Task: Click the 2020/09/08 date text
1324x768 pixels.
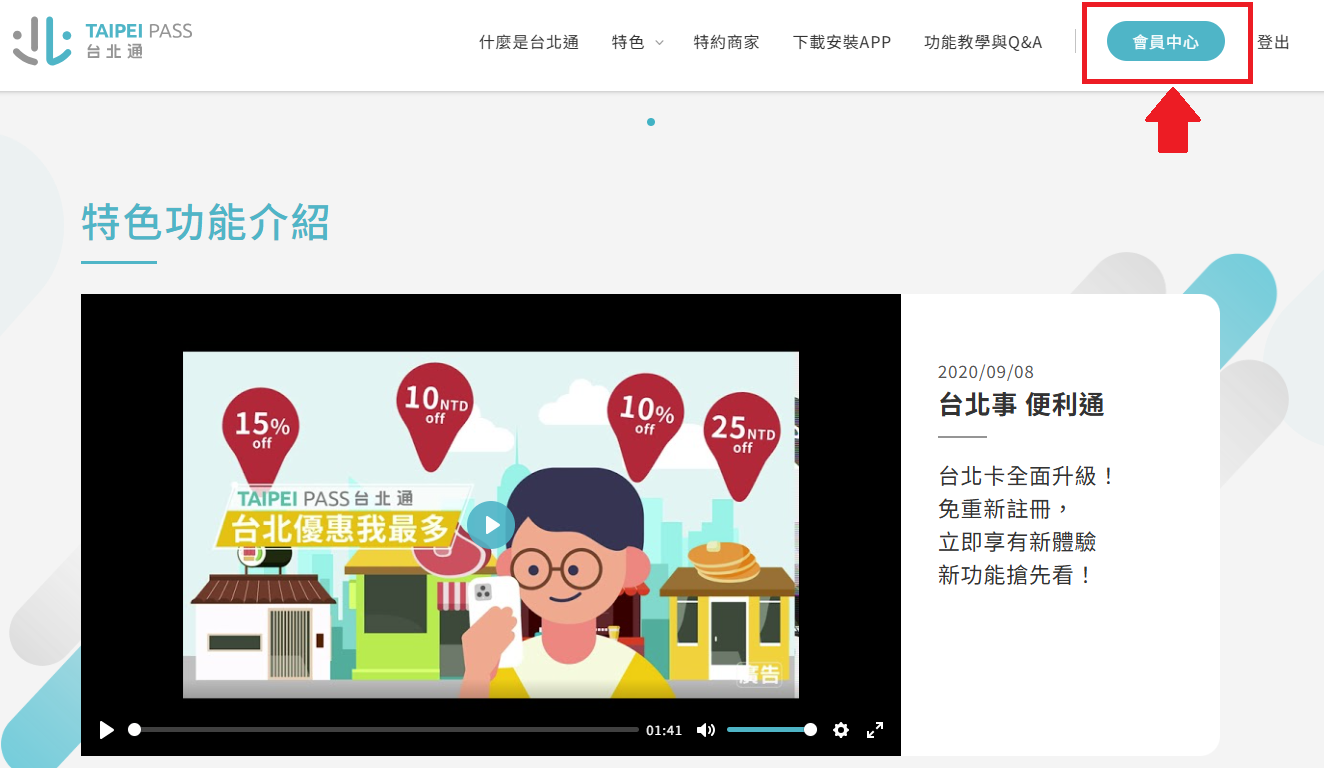Action: point(986,372)
